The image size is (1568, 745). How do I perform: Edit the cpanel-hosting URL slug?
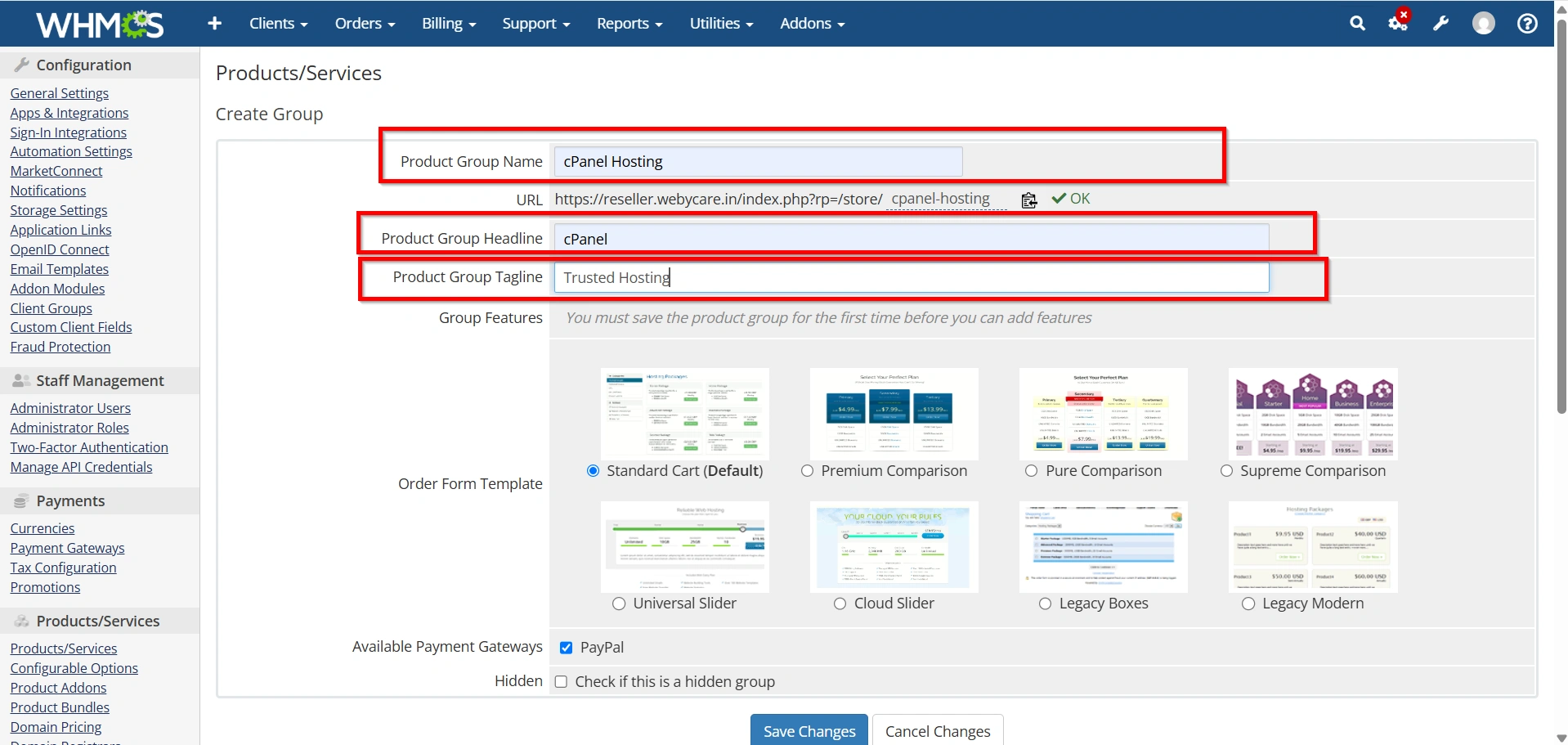947,199
